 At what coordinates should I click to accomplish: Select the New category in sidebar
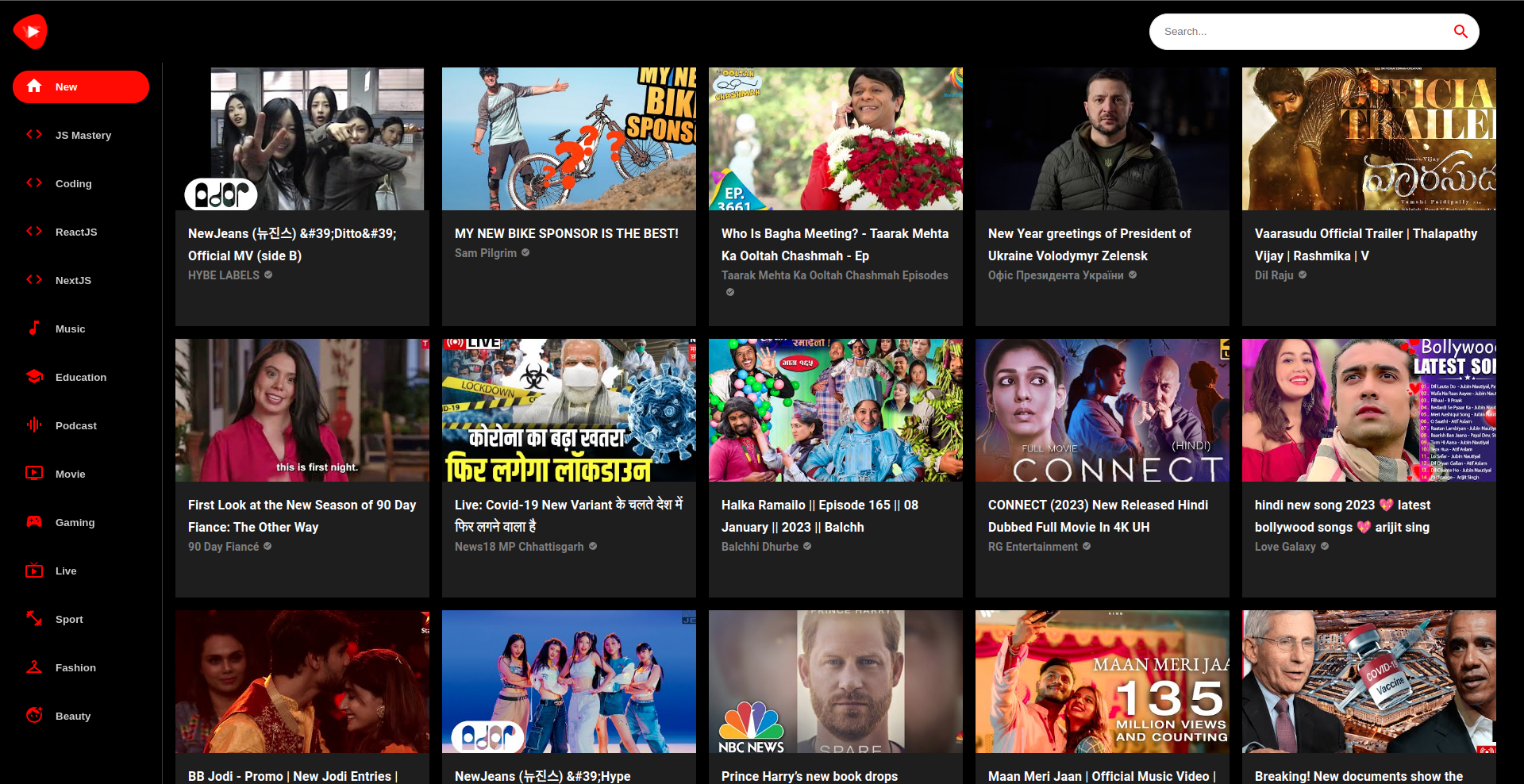(81, 86)
